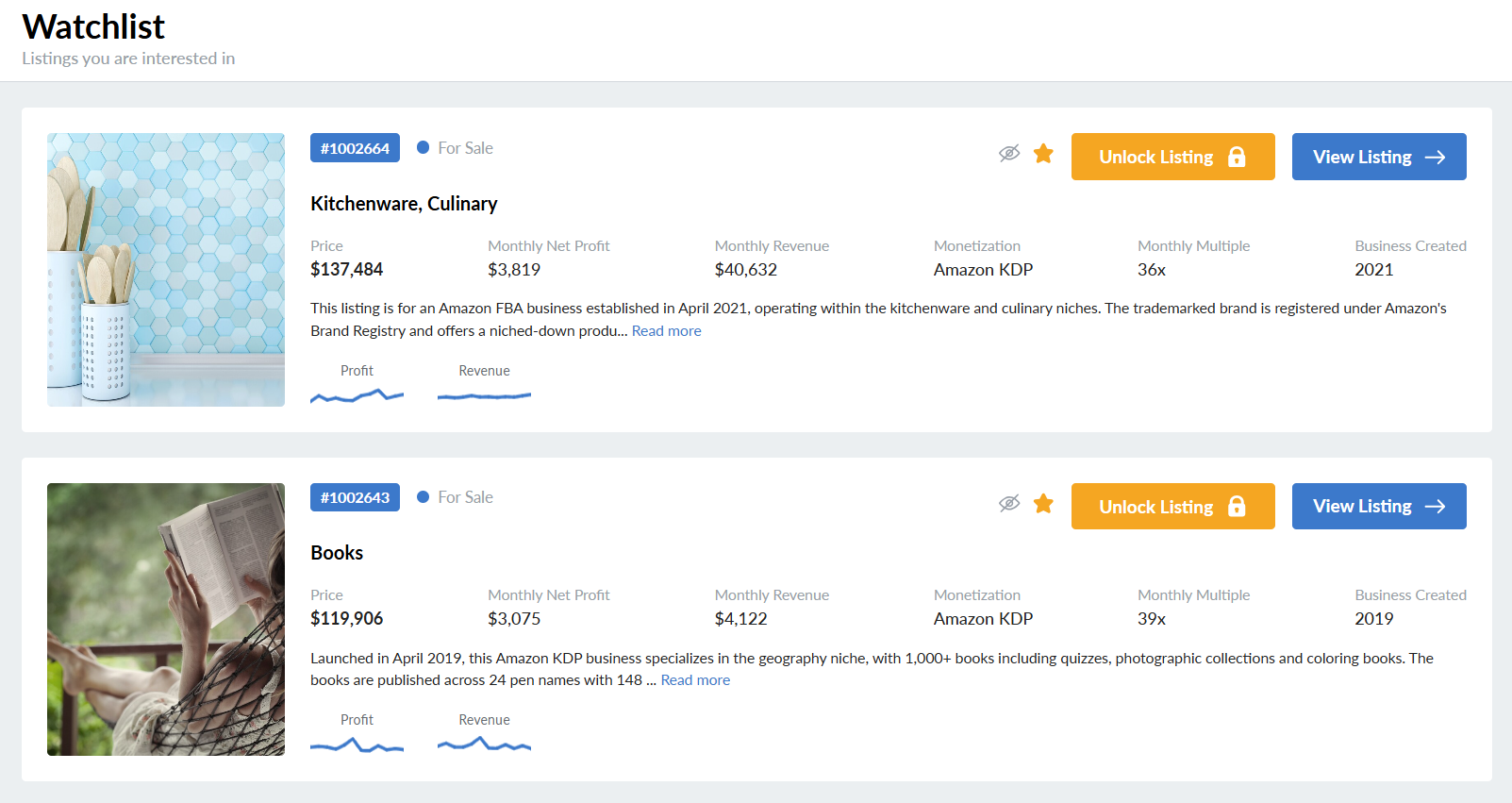Open the Kitchenware, Culinary listing title

click(404, 204)
